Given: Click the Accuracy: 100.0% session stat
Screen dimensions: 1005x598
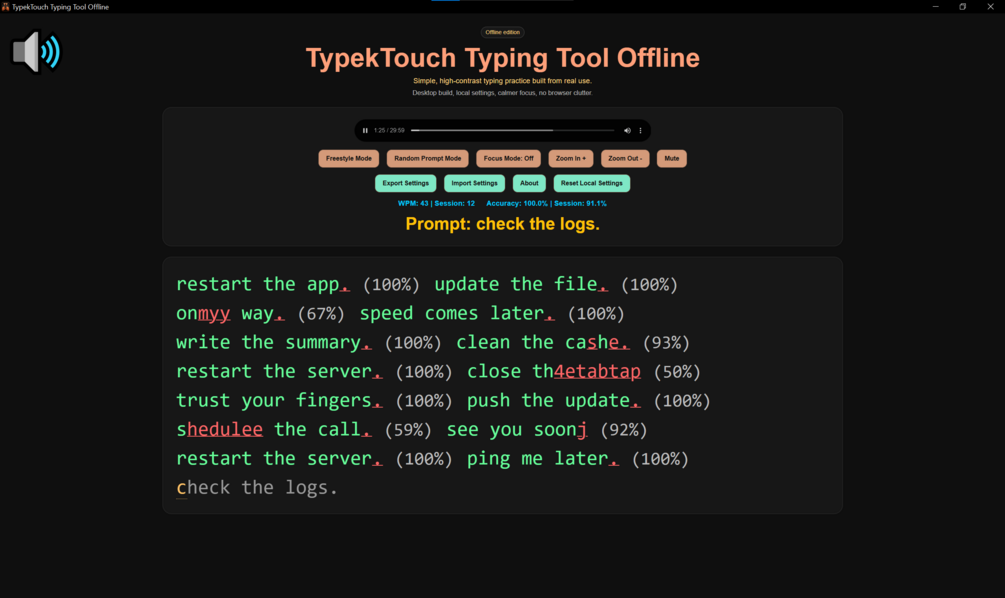Looking at the screenshot, I should coord(546,203).
